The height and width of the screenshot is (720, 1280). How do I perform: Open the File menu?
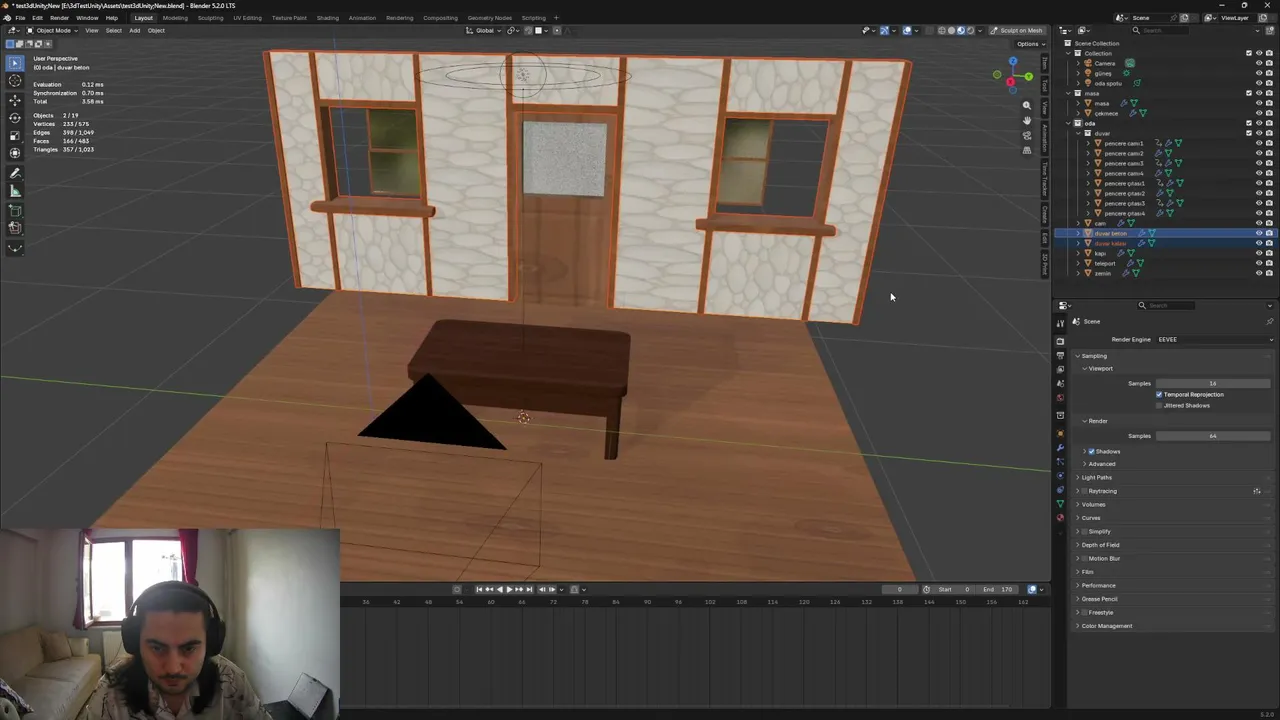point(20,18)
